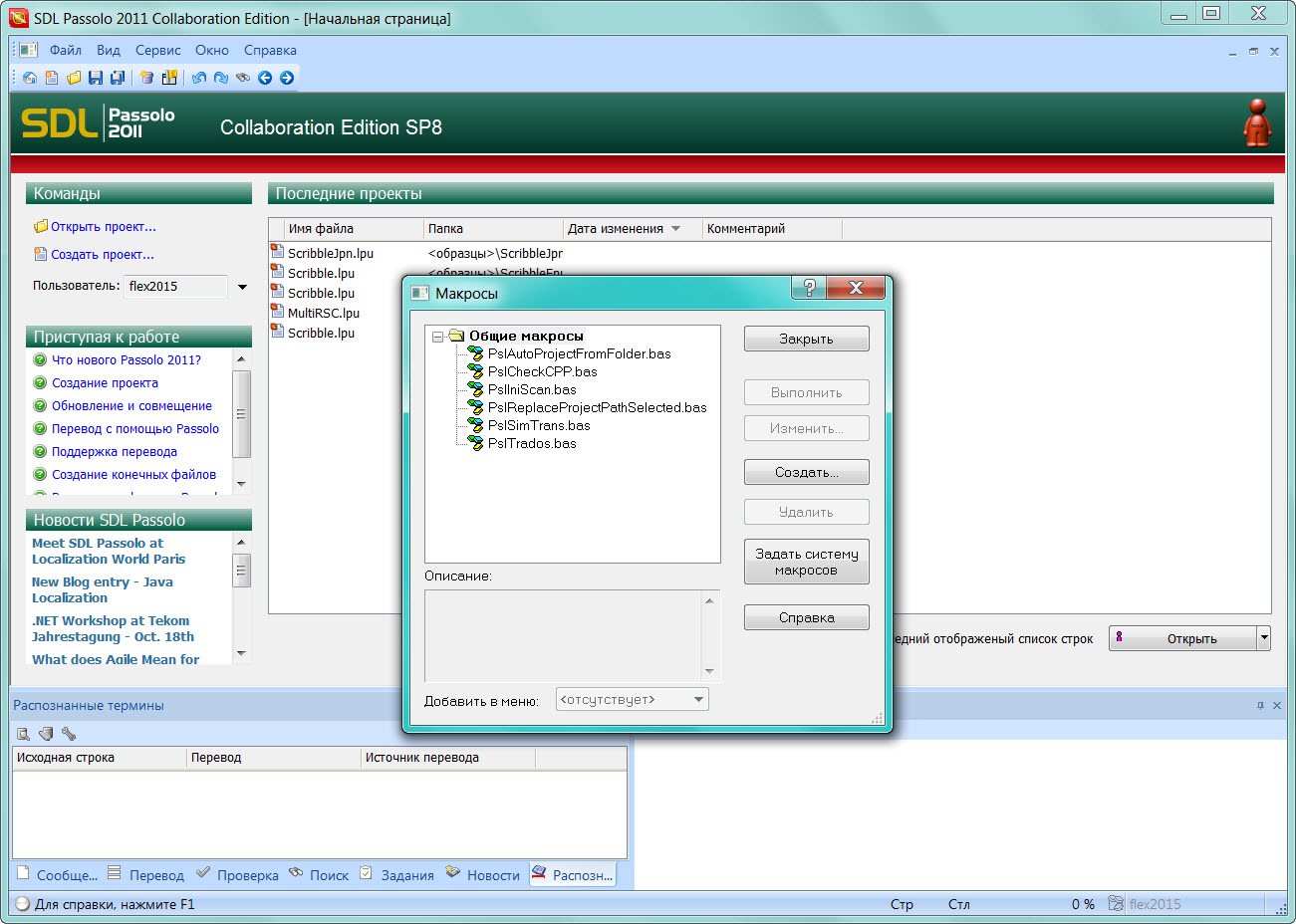Pin the Распознанные термины panel

tap(1260, 705)
